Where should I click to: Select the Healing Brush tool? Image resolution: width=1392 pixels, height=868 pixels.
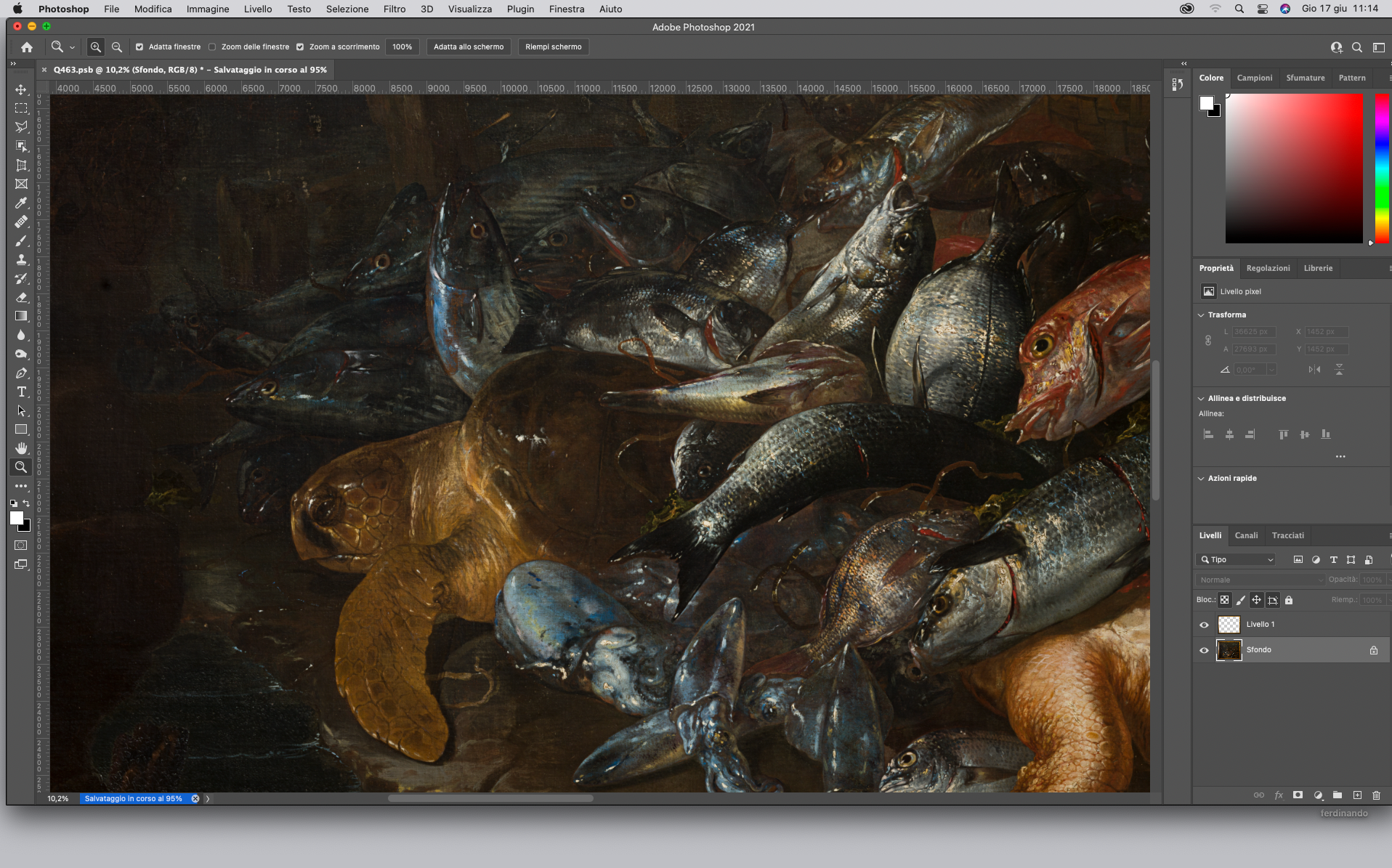pos(21,222)
